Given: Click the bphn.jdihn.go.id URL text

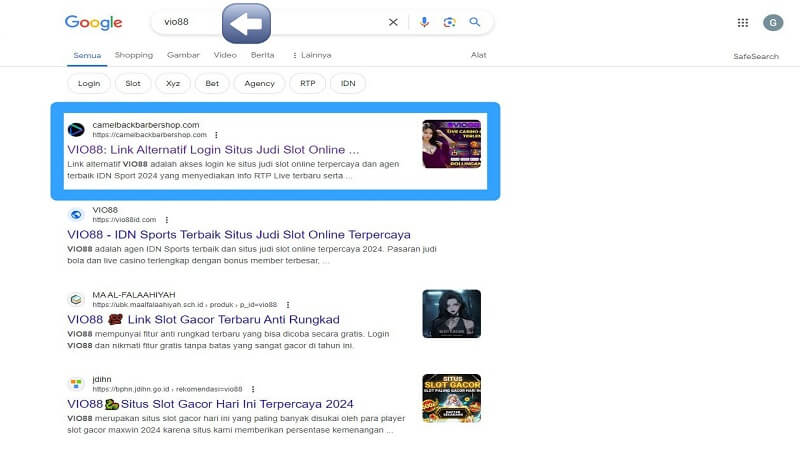Looking at the screenshot, I should (167, 389).
